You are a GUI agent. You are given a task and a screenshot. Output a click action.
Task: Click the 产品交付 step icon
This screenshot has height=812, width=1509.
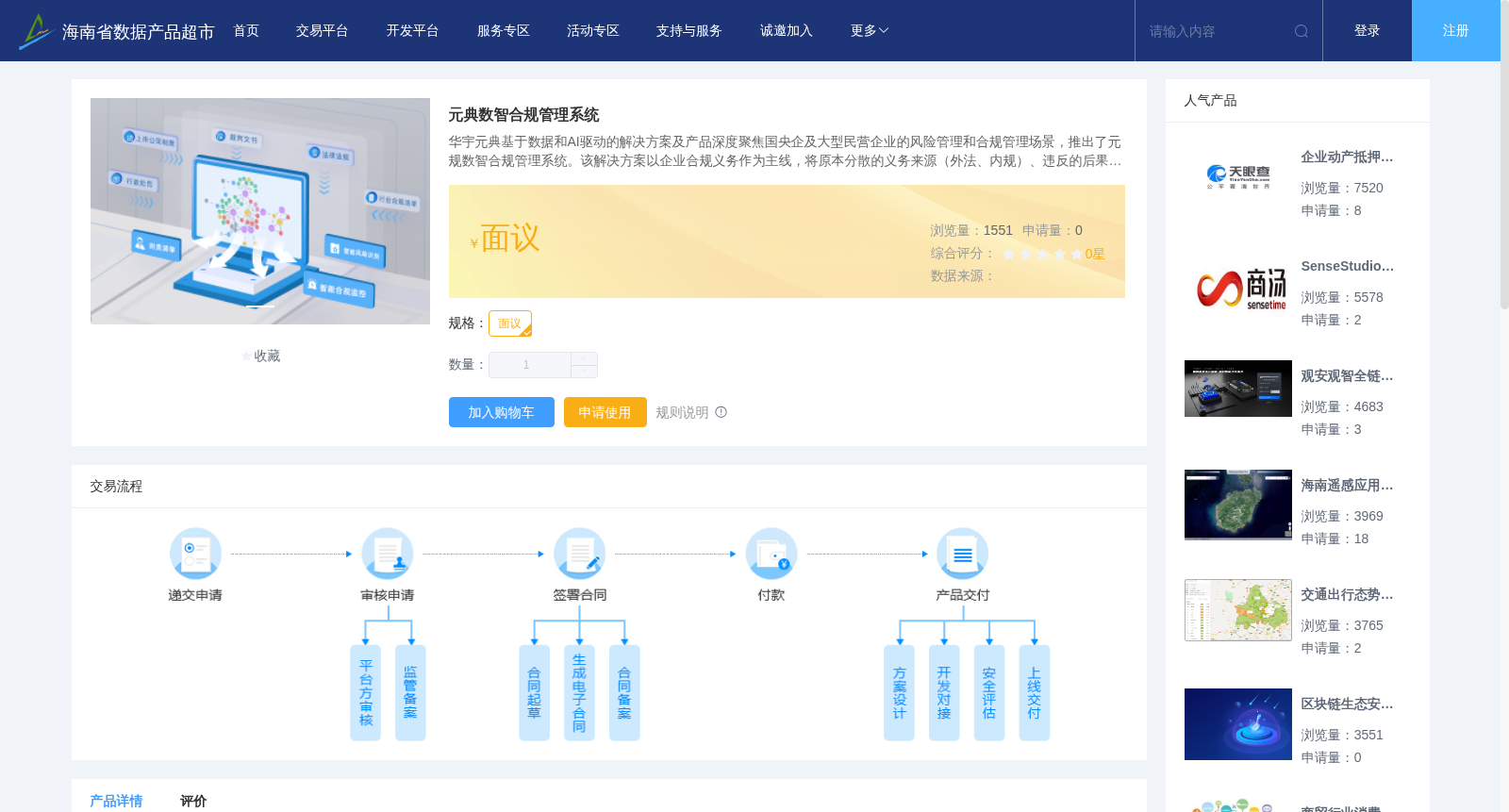pyautogui.click(x=963, y=554)
